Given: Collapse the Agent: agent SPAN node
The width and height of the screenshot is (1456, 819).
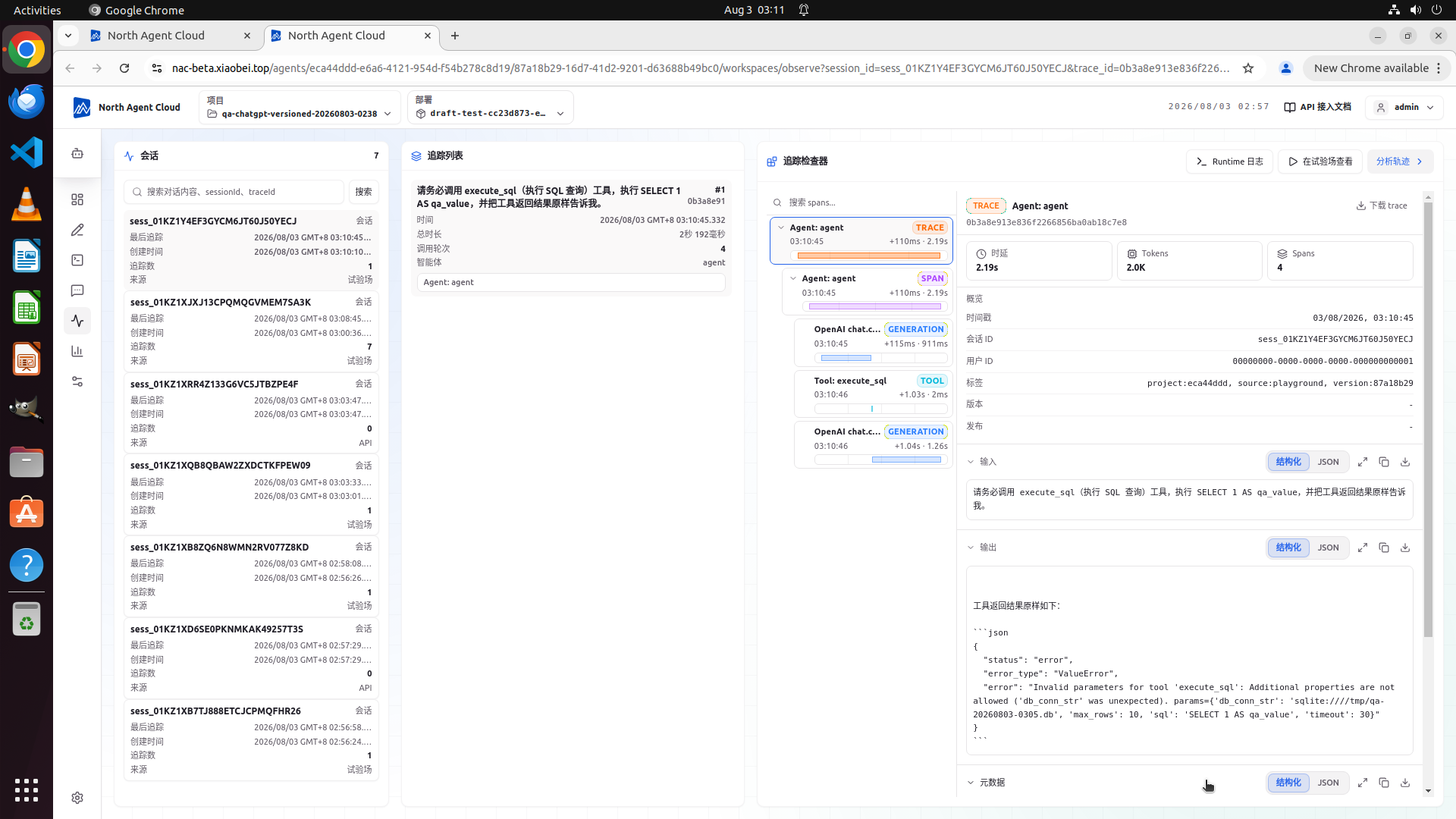Looking at the screenshot, I should (793, 278).
